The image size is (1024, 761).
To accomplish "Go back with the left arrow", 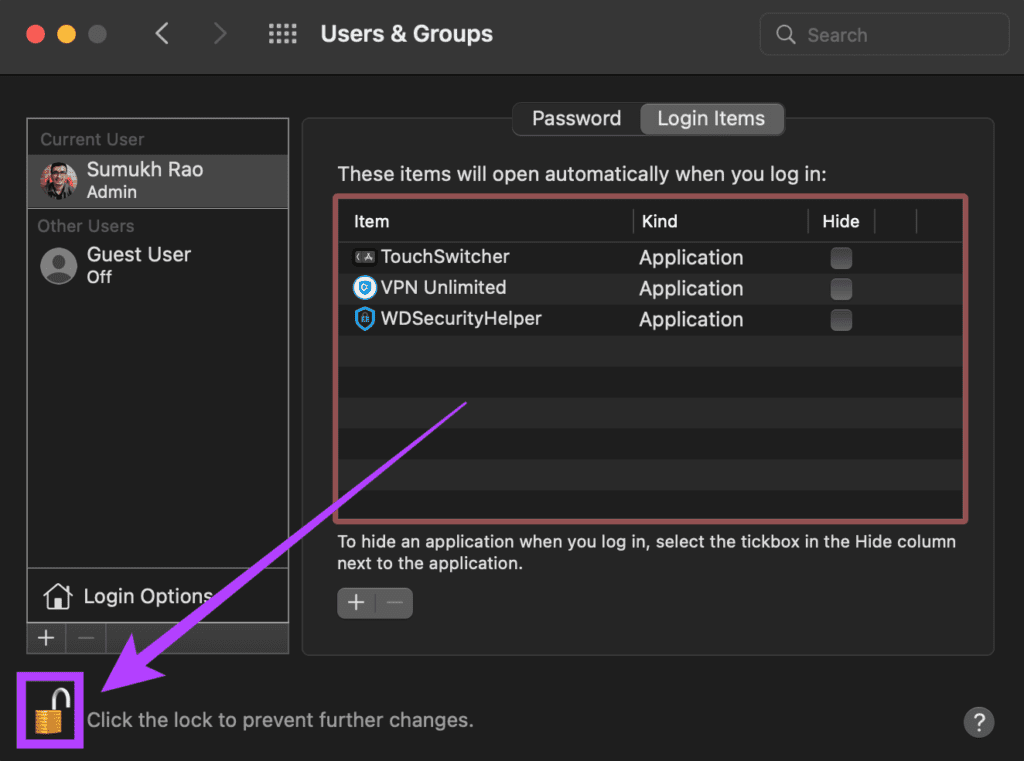I will coord(162,35).
